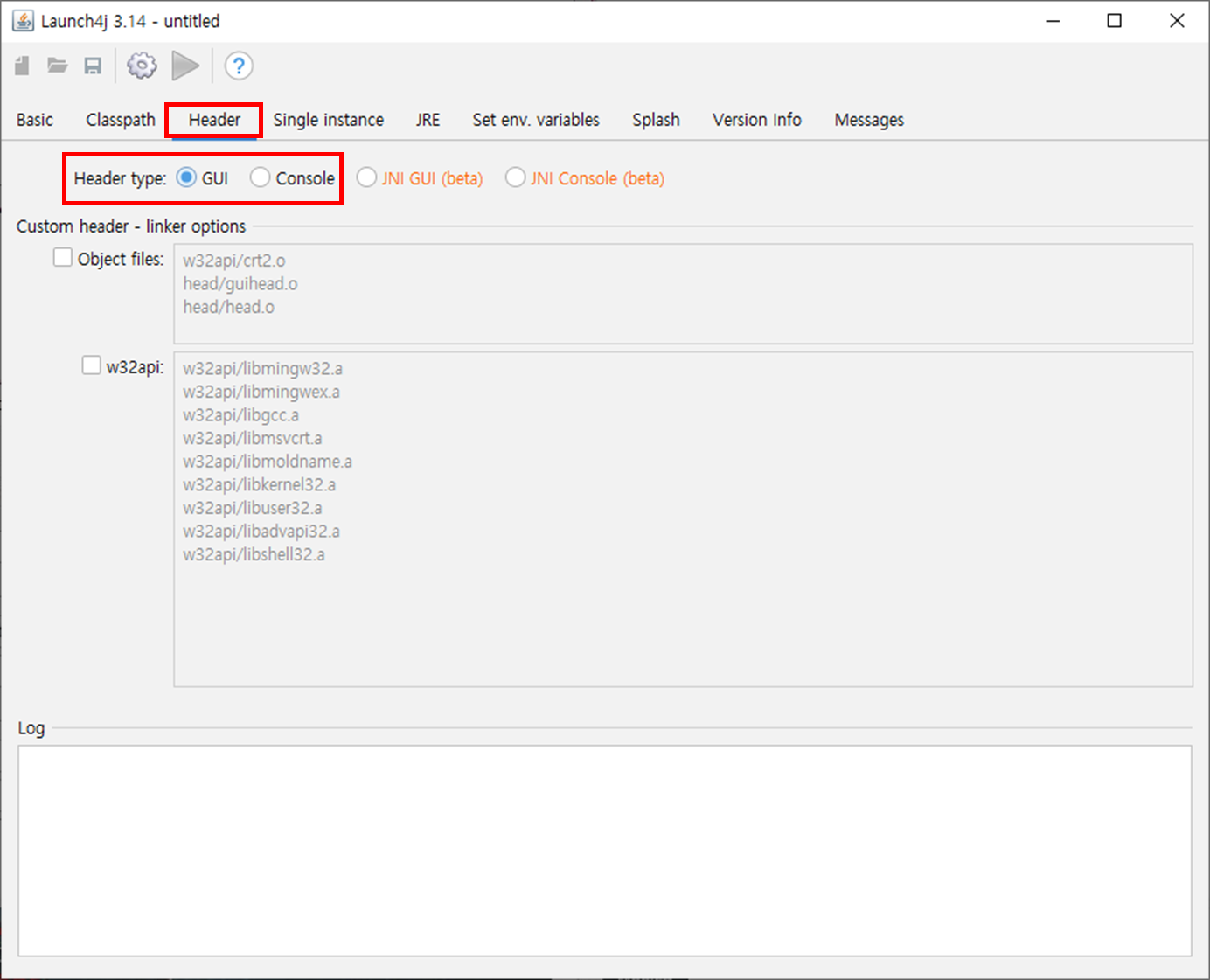Open the JRE tab
The width and height of the screenshot is (1210, 980).
click(x=428, y=120)
